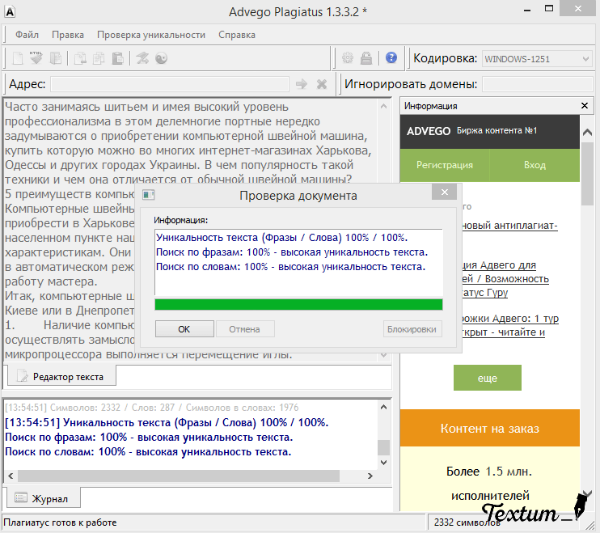Viewport: 600px width, 533px height.
Task: Click the log horizontal scroll right arrow
Action: 370,476
